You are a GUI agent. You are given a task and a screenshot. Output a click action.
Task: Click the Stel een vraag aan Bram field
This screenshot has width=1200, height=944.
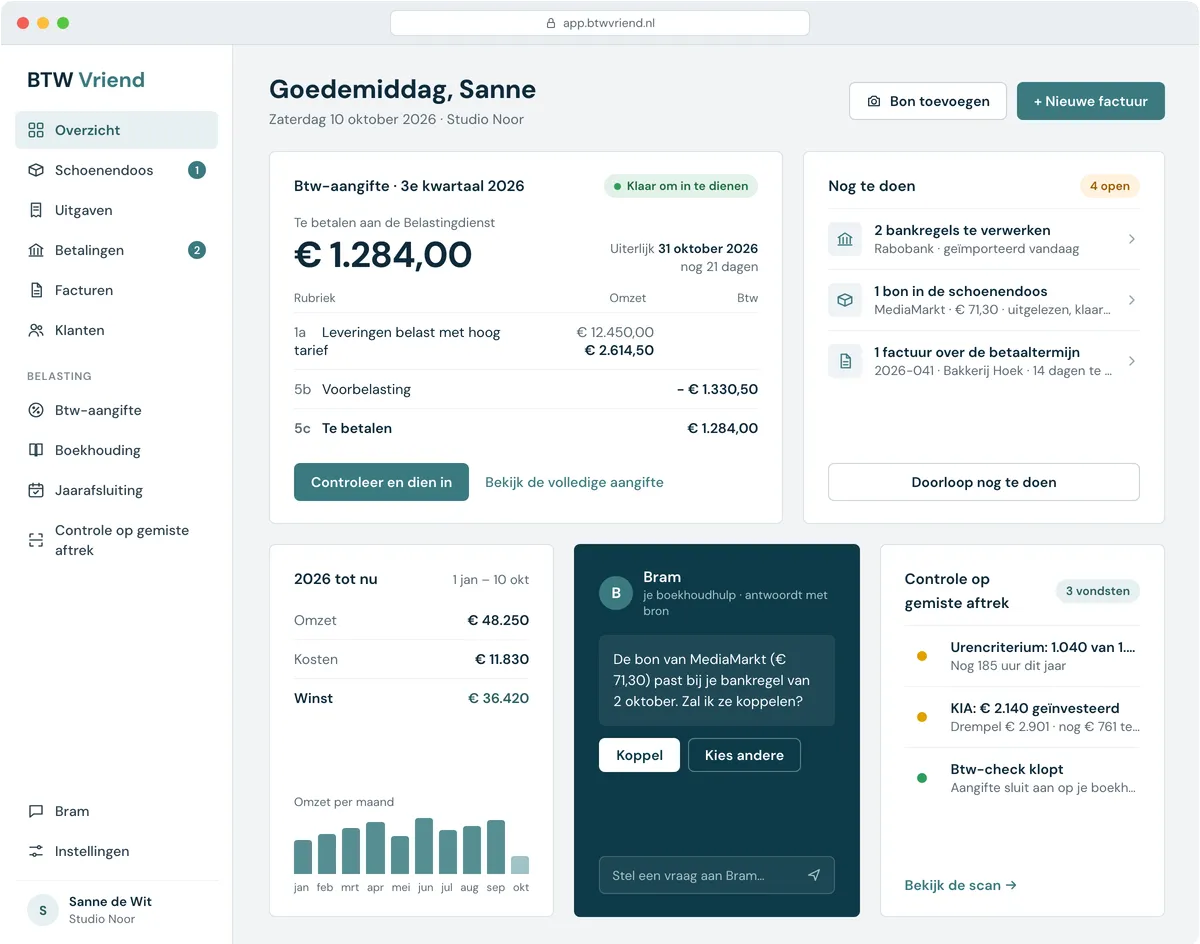(x=716, y=875)
